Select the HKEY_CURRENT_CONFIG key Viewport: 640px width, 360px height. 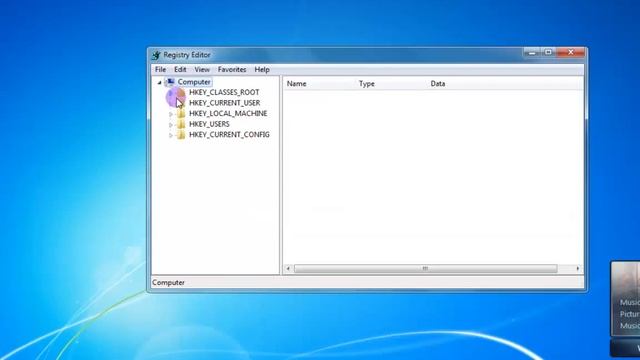point(229,135)
